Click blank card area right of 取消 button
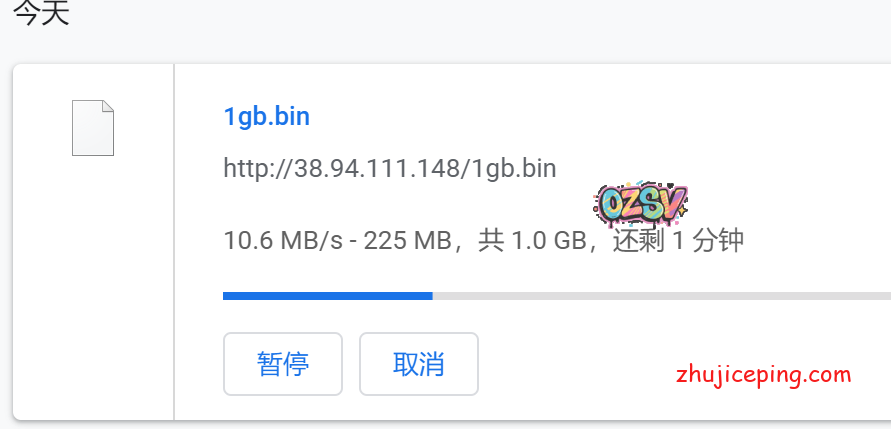The width and height of the screenshot is (891, 429). 568,364
